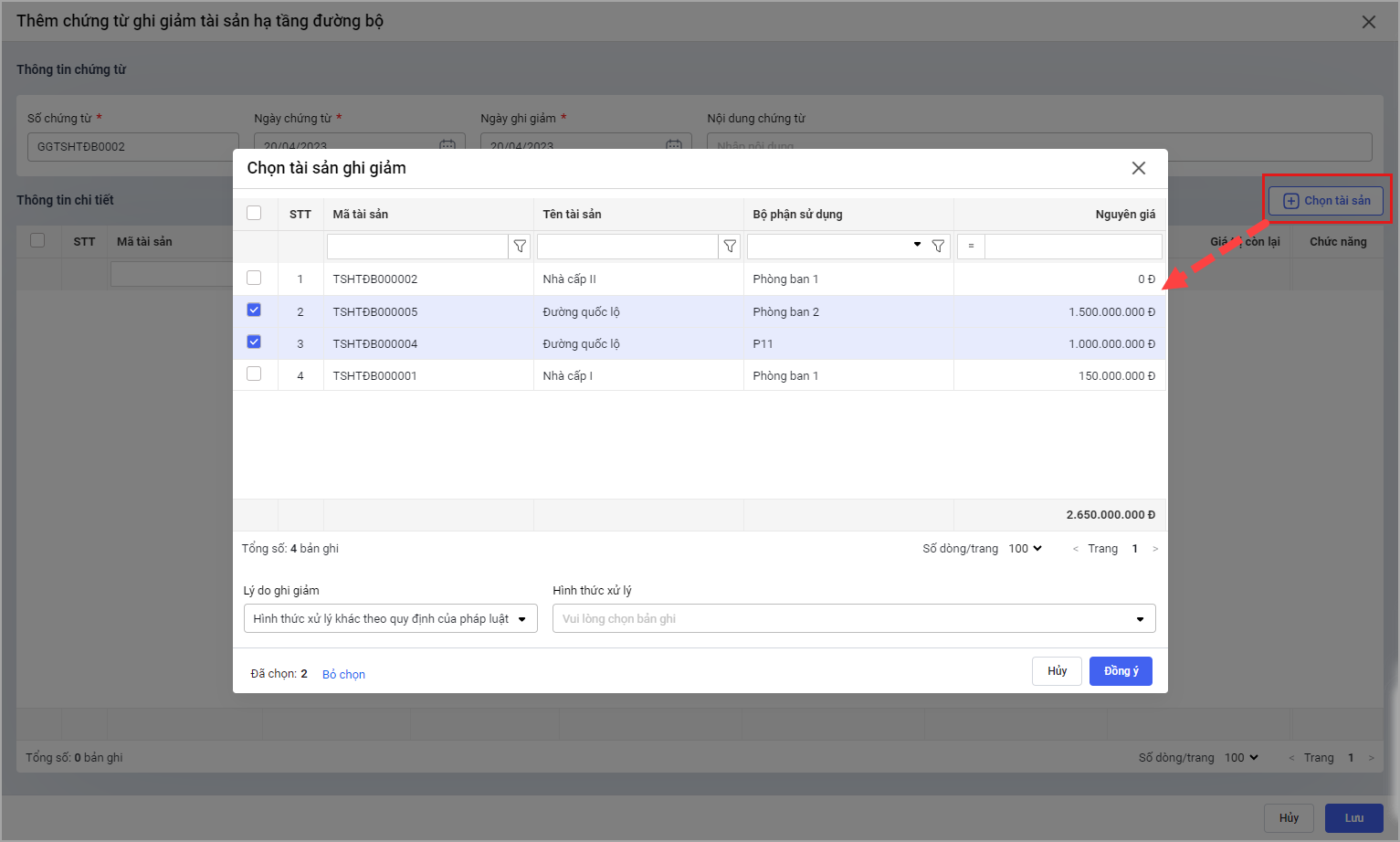Check the box for asset TSHTĐB000002
The width and height of the screenshot is (1400, 842).
coord(254,279)
